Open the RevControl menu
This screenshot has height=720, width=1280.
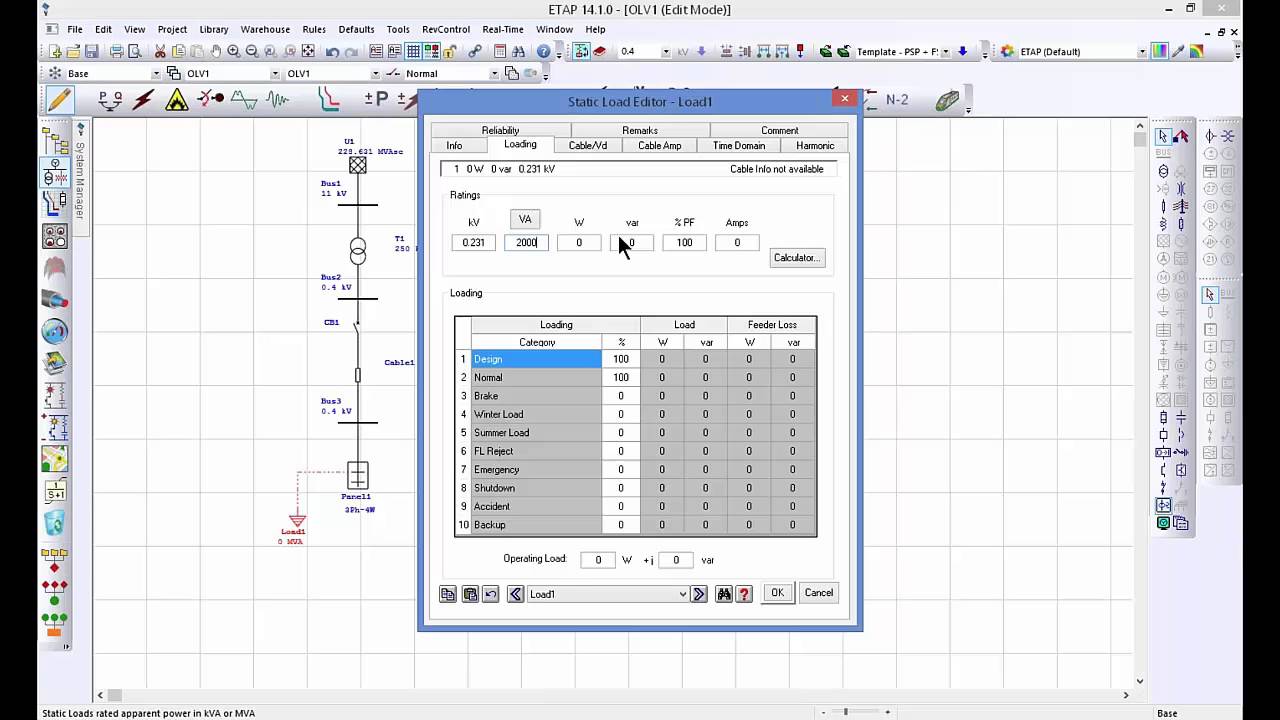click(x=446, y=29)
